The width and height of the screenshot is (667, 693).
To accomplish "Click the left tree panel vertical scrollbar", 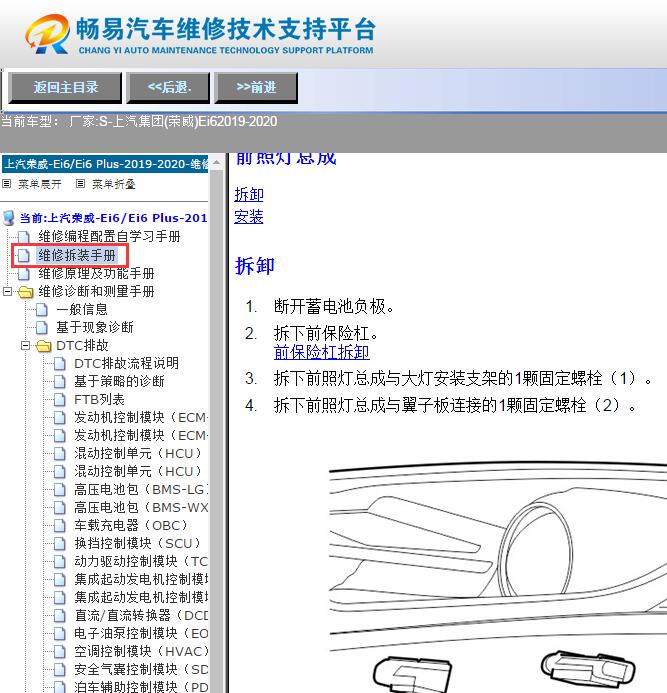I will (217, 424).
